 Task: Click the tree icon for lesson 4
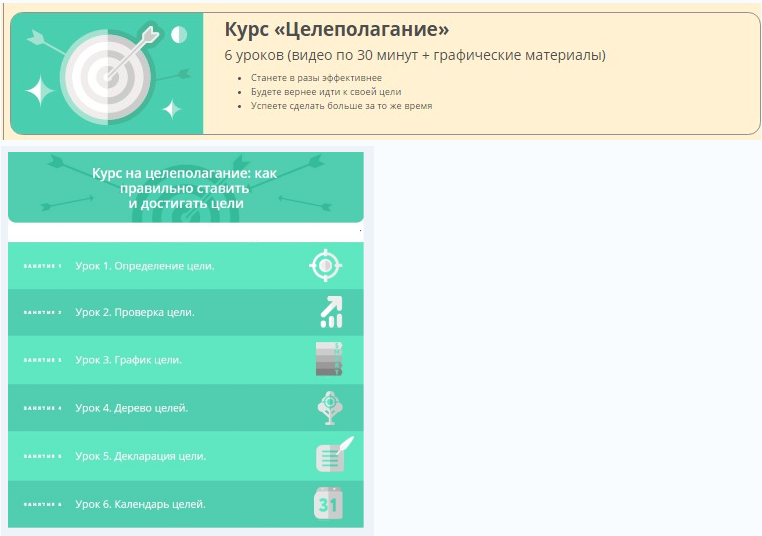pos(329,408)
